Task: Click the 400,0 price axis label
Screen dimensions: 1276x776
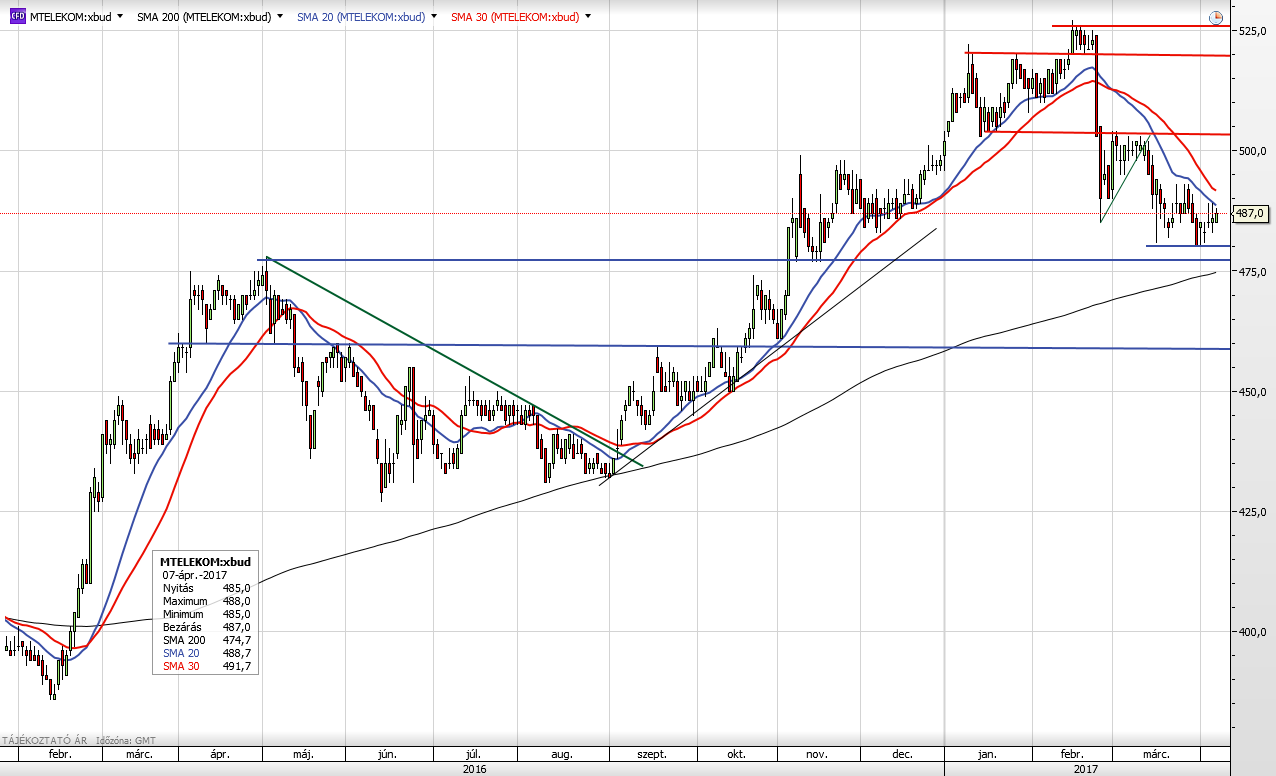Action: [x=1253, y=631]
